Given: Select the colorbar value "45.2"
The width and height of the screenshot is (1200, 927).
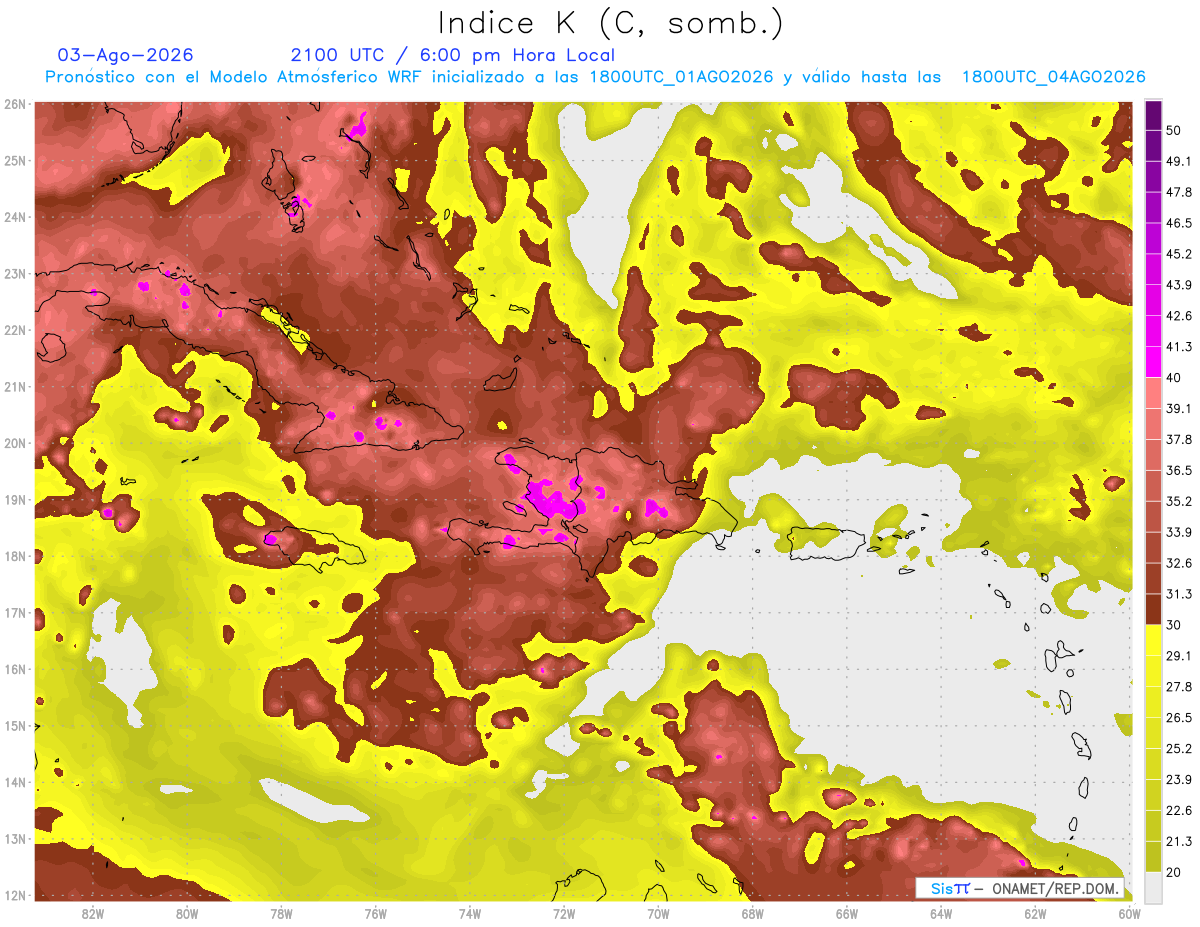Looking at the screenshot, I should click(x=1179, y=254).
